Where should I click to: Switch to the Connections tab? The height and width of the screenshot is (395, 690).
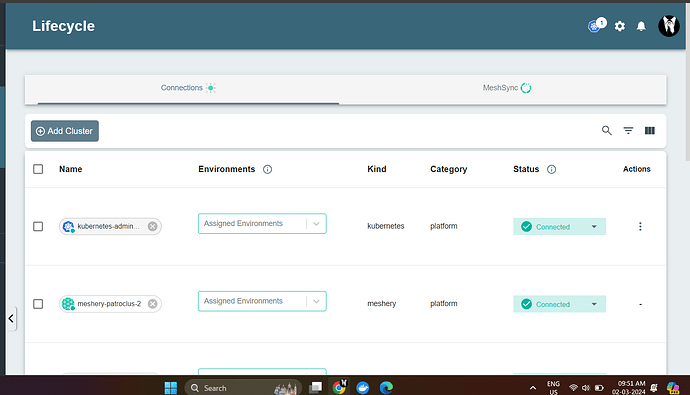click(x=188, y=88)
